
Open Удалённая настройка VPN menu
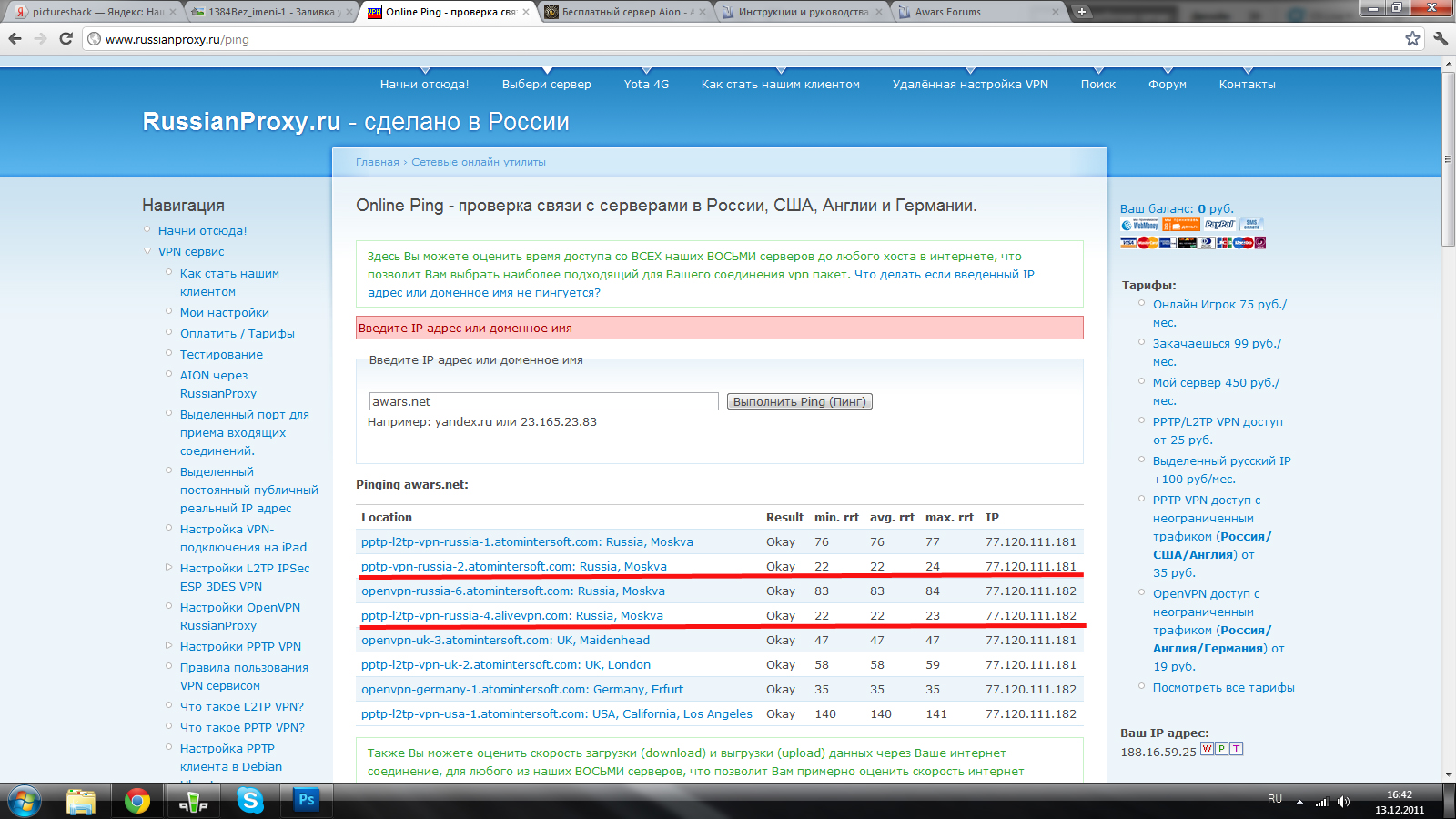tap(970, 84)
